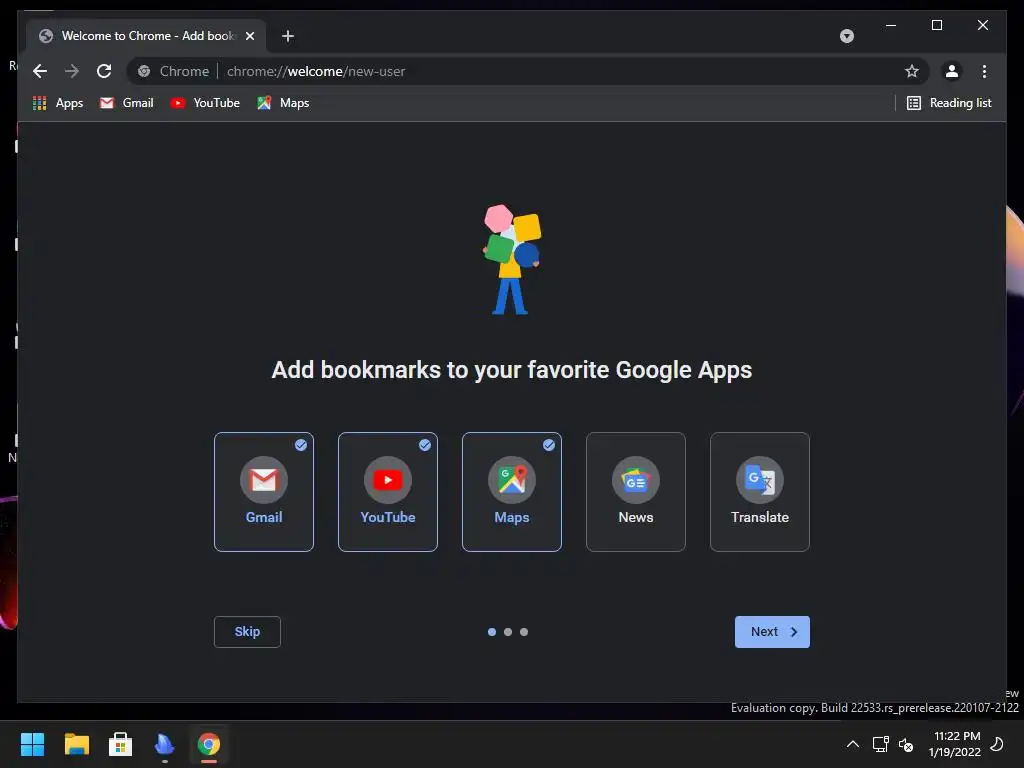Deselect the Gmail app card
The width and height of the screenshot is (1024, 768).
[x=264, y=492]
